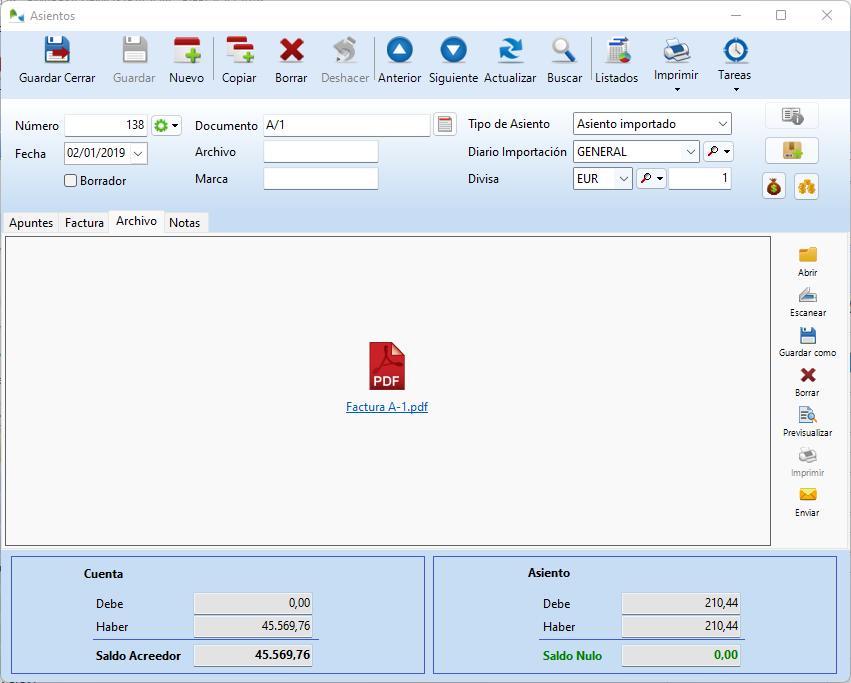Screen dimensions: 851x683
Task: Open the Fecha date picker dropdown
Action: click(x=138, y=153)
